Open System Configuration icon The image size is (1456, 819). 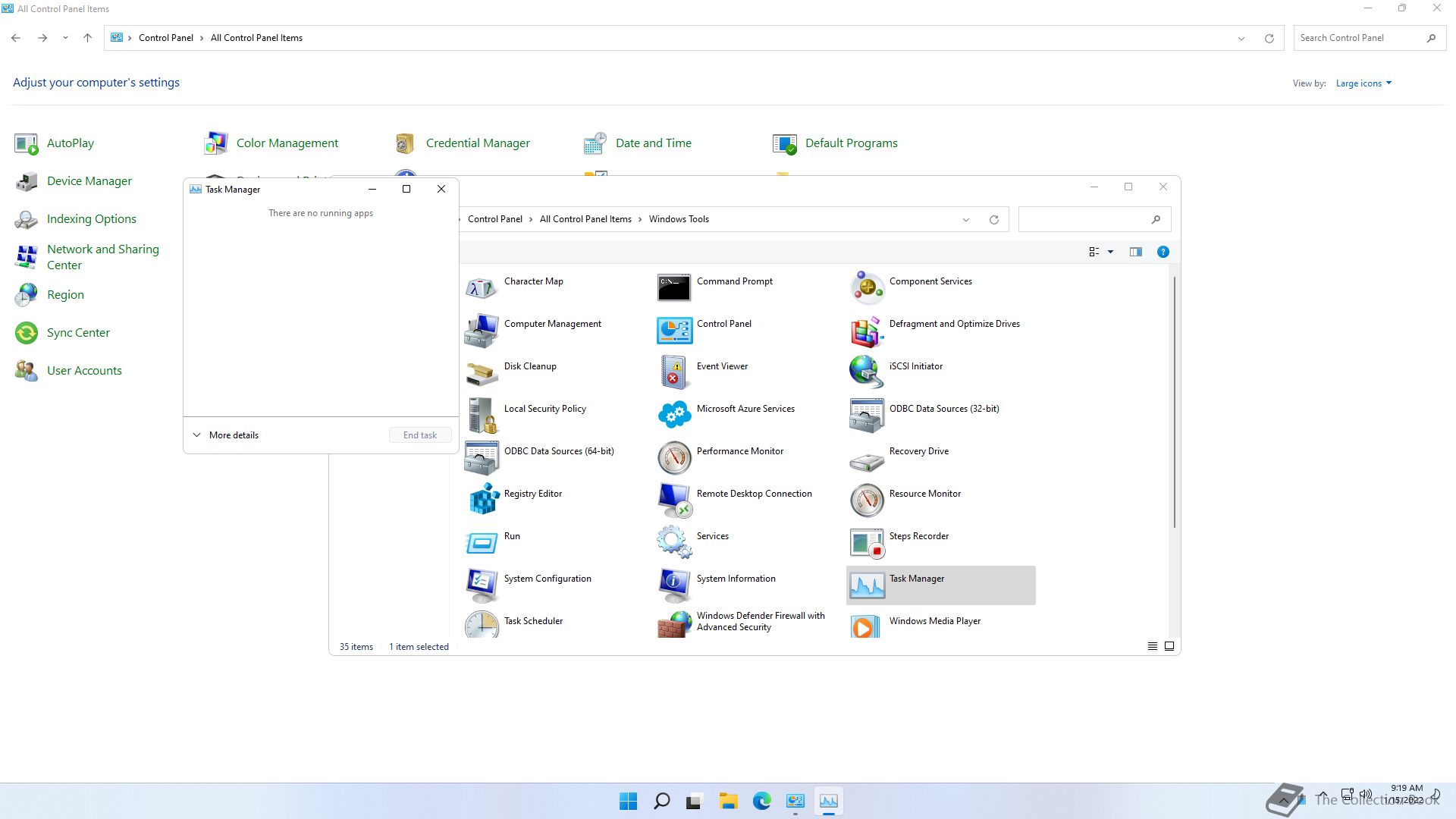[x=481, y=585]
